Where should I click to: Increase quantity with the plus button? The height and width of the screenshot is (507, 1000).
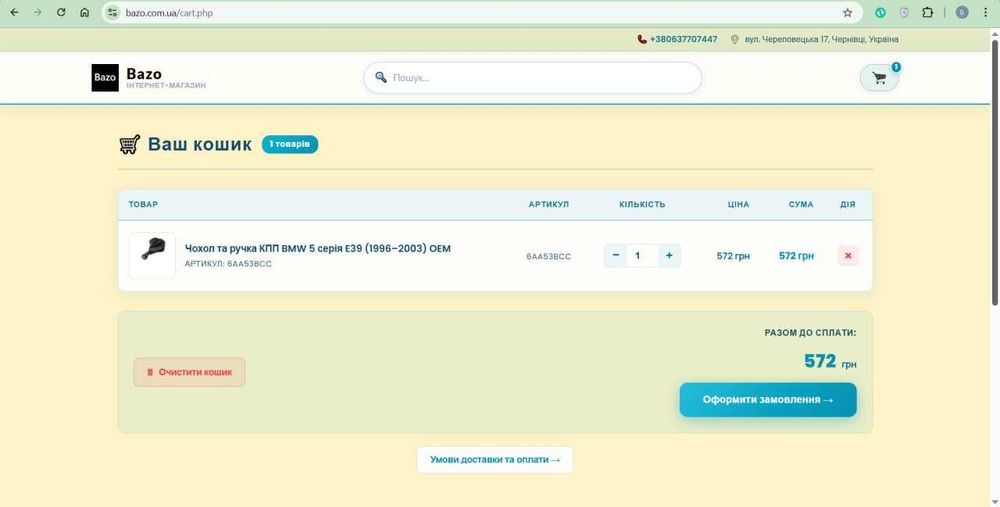[x=669, y=256]
